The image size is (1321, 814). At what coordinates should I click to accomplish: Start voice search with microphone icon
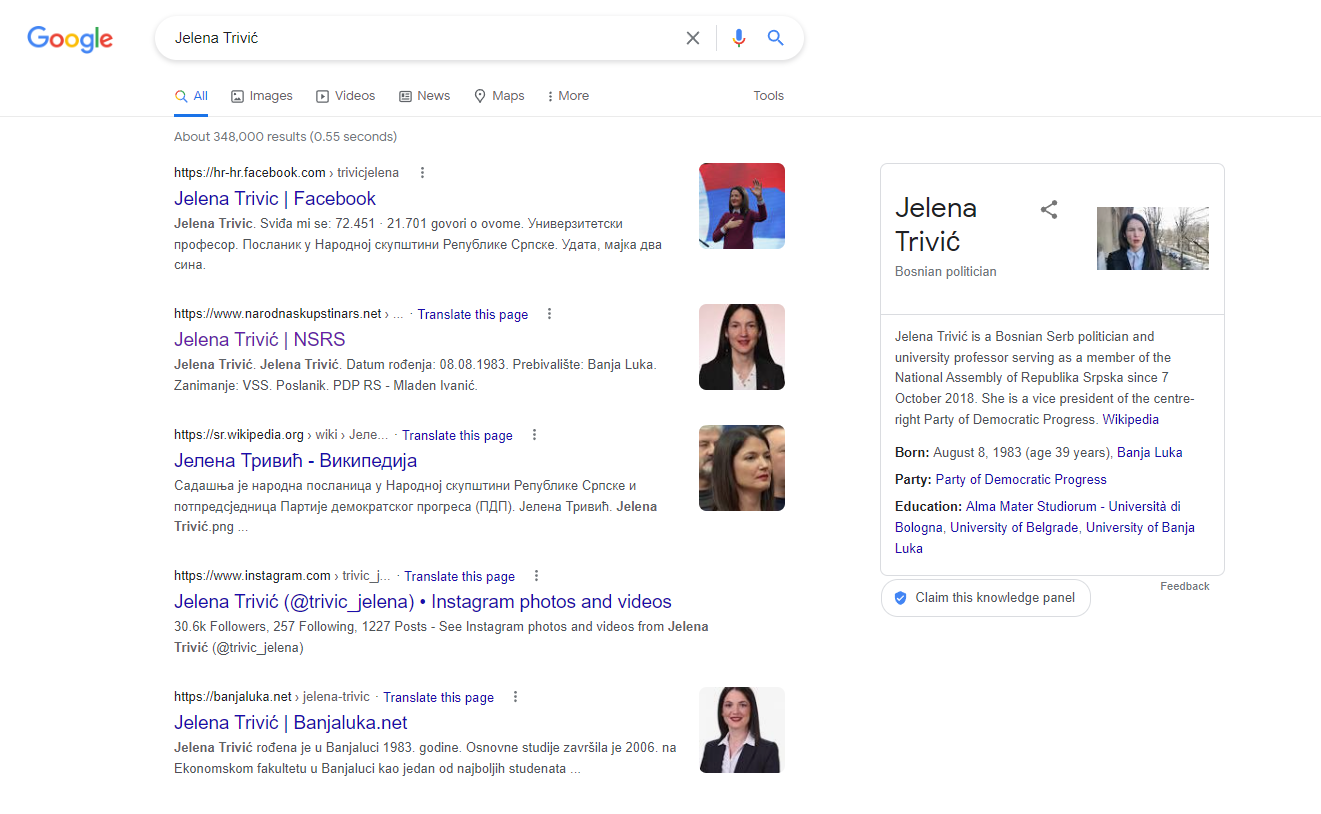pyautogui.click(x=739, y=38)
